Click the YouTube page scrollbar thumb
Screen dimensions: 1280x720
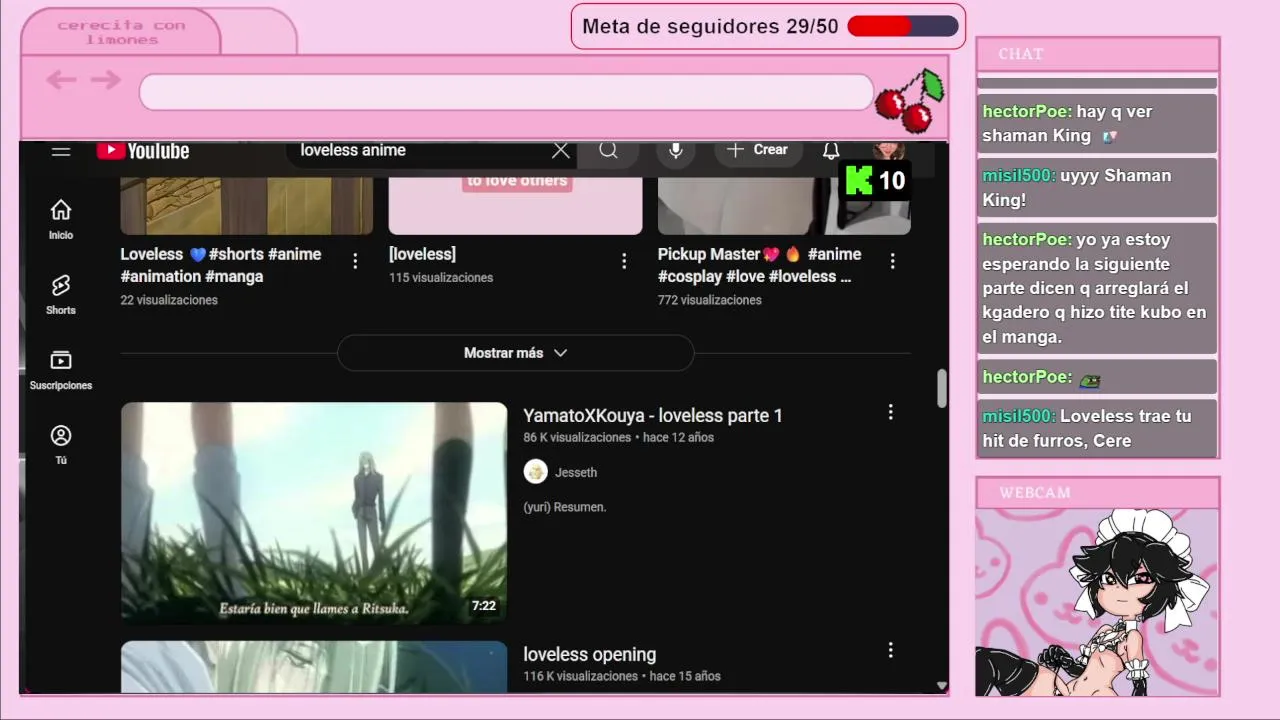point(941,388)
